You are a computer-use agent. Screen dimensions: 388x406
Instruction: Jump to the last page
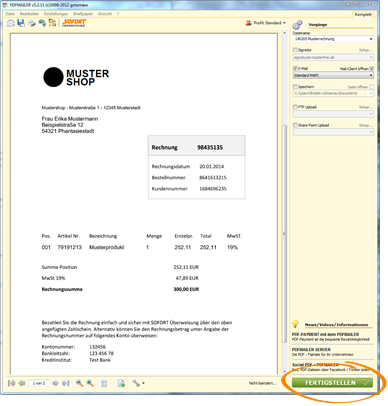(66, 383)
